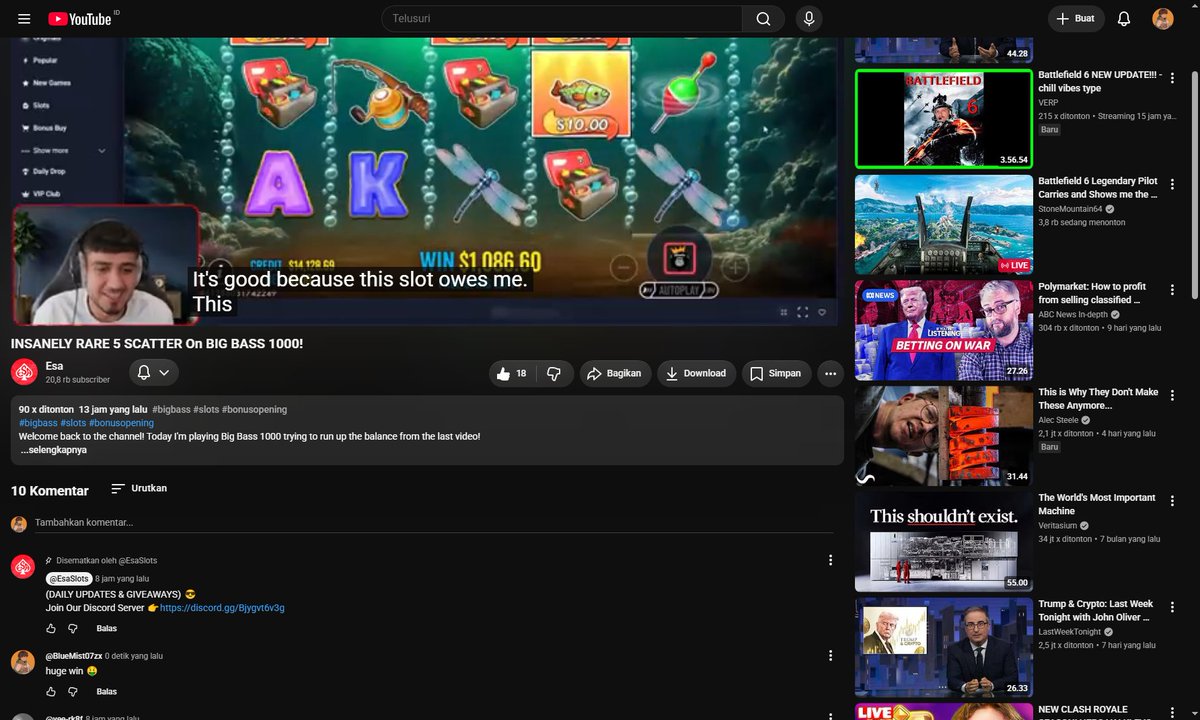Expand the subscription notification bell dropdown
1200x720 pixels.
153,372
